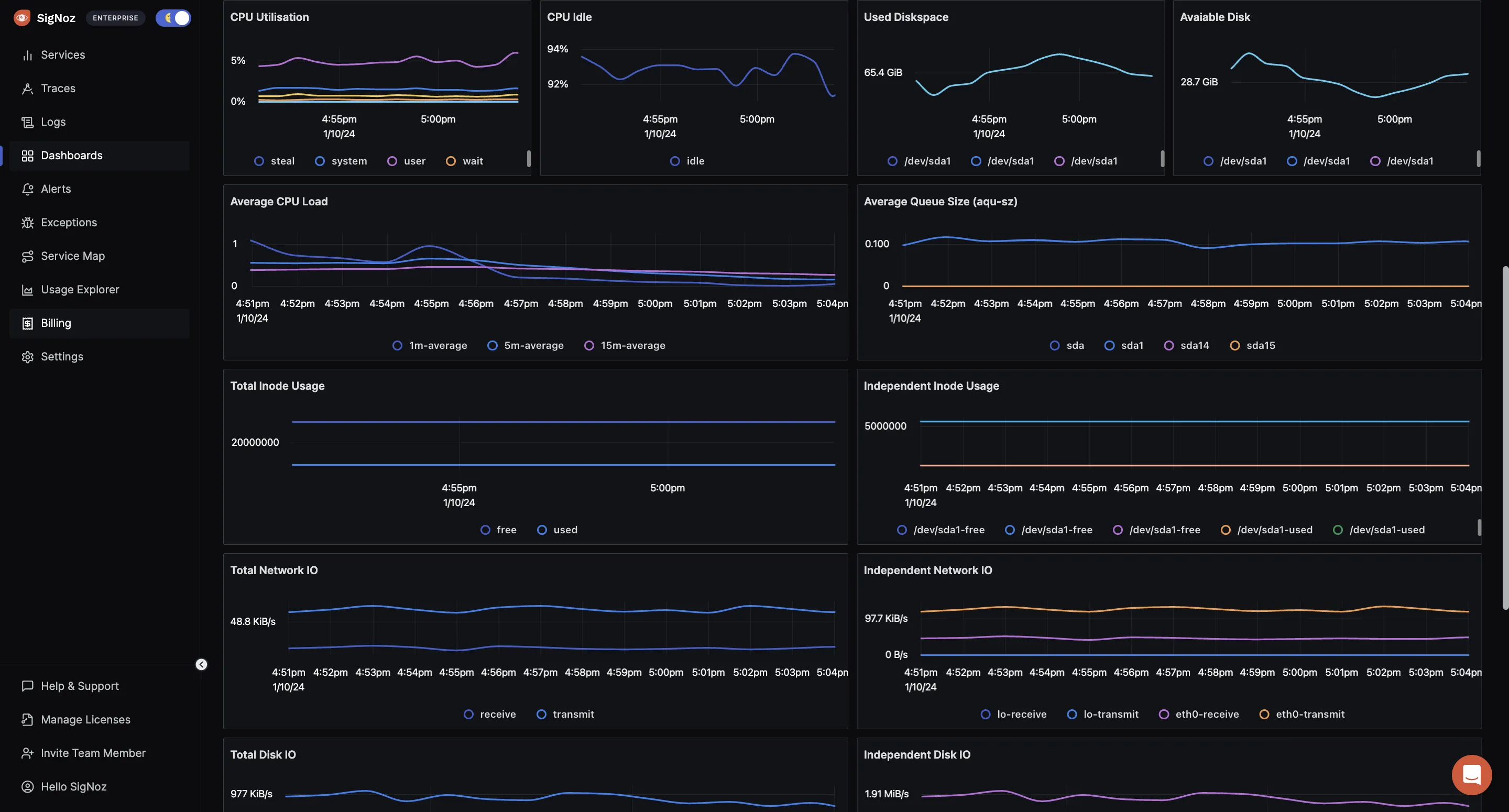
Task: Toggle the dark mode theme switch
Action: [173, 18]
